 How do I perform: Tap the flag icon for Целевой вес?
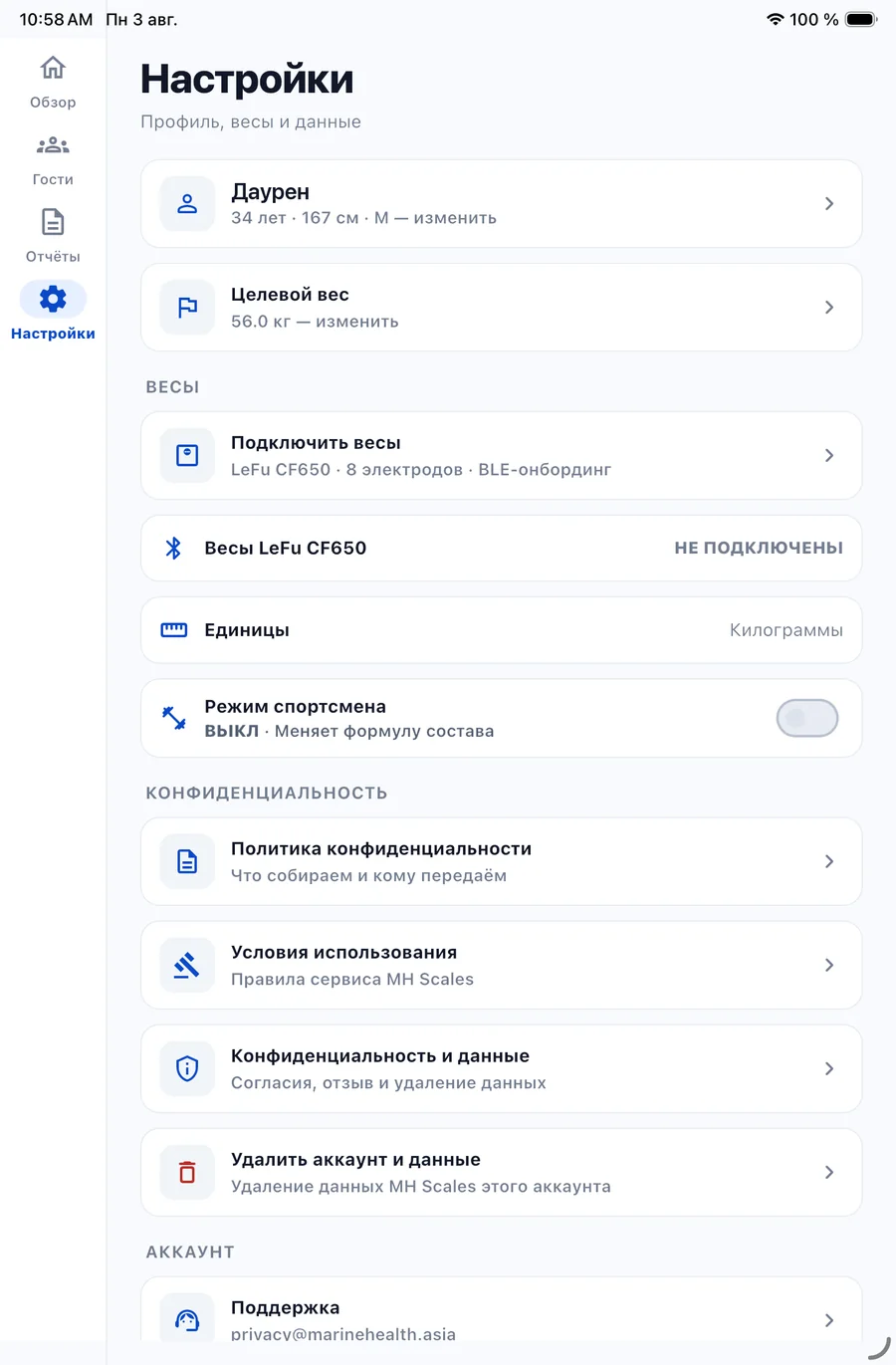(187, 308)
